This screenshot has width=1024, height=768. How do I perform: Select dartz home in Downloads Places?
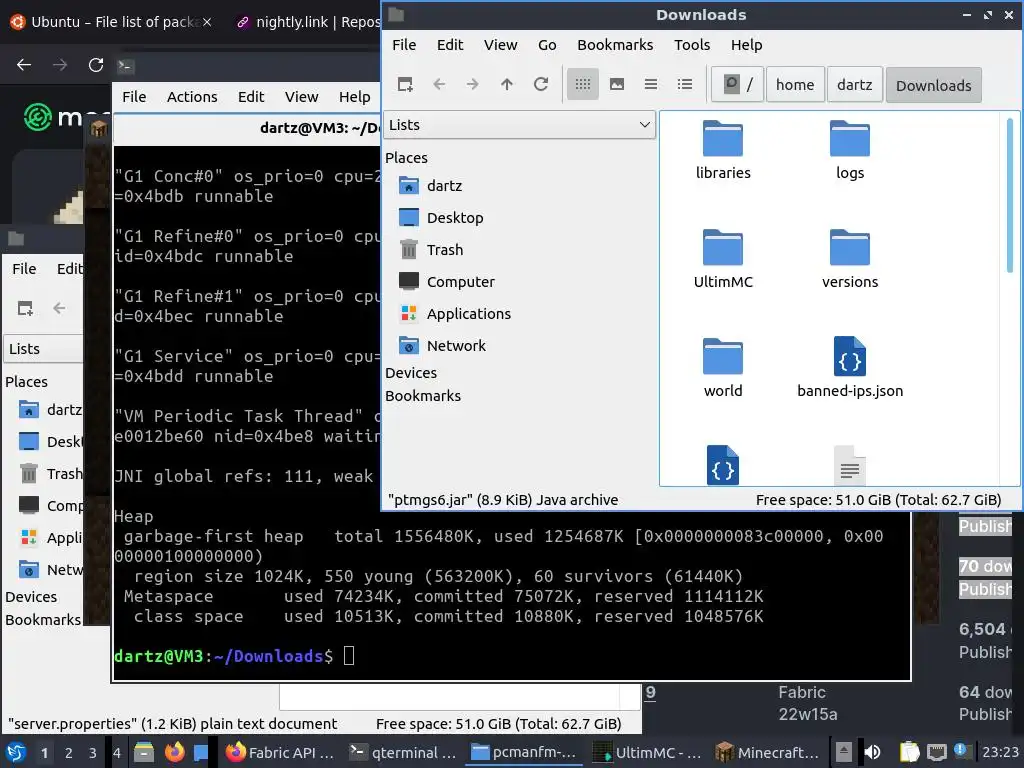(x=431, y=185)
